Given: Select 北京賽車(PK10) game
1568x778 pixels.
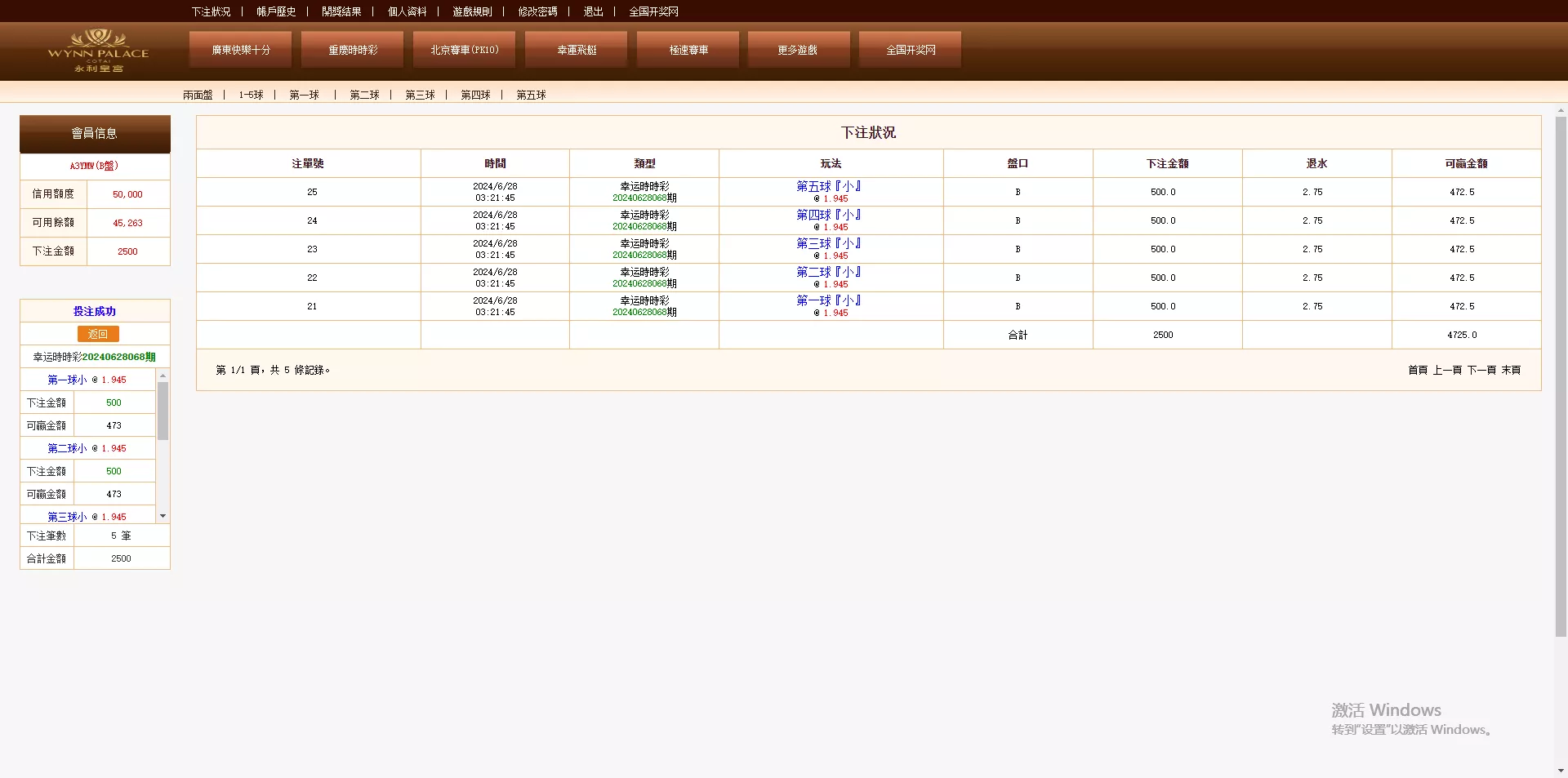Looking at the screenshot, I should pyautogui.click(x=463, y=49).
